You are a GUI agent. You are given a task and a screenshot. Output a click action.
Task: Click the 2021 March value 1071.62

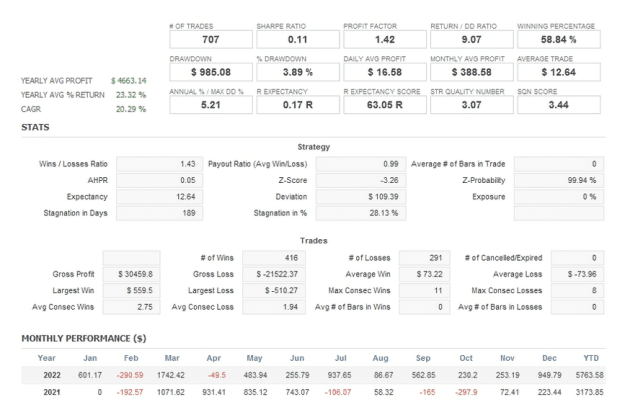171,392
